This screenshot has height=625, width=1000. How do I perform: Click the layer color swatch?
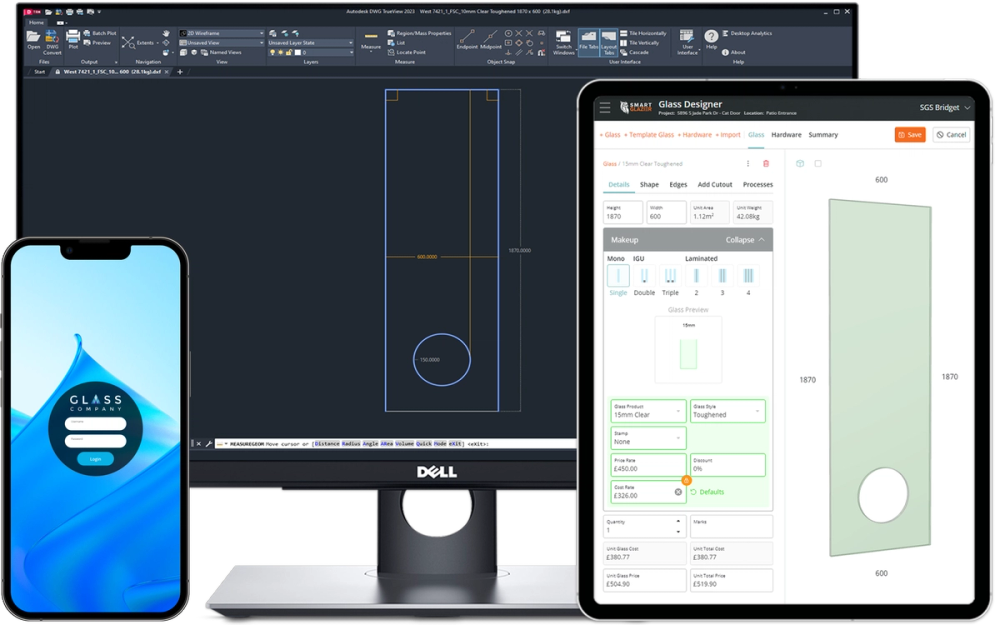297,52
